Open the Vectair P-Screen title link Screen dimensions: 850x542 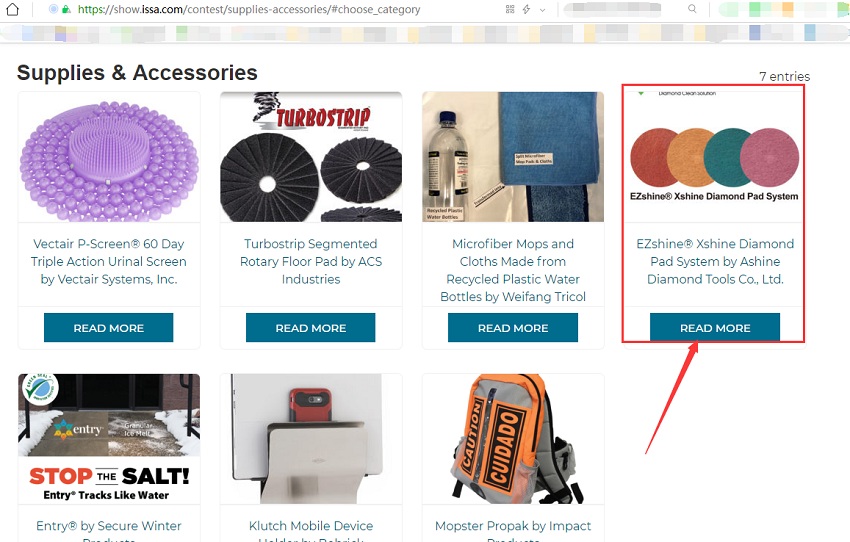[x=108, y=261]
